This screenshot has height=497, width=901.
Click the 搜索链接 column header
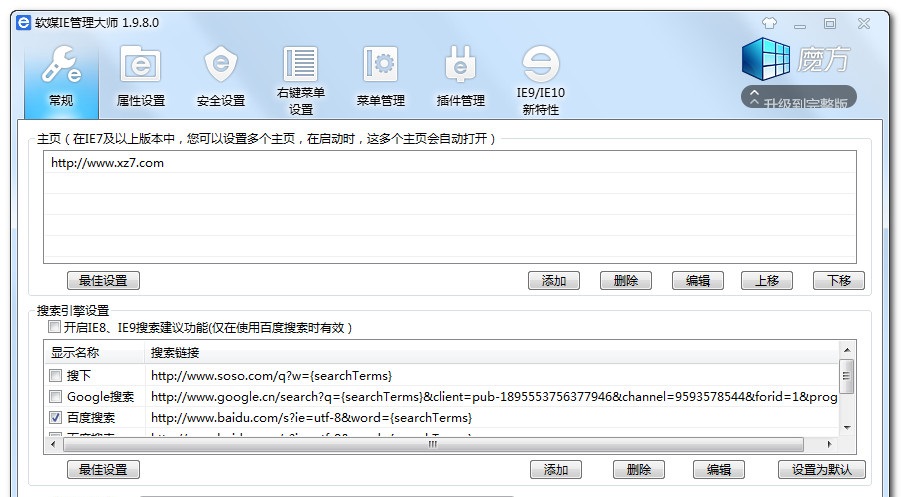coord(491,352)
